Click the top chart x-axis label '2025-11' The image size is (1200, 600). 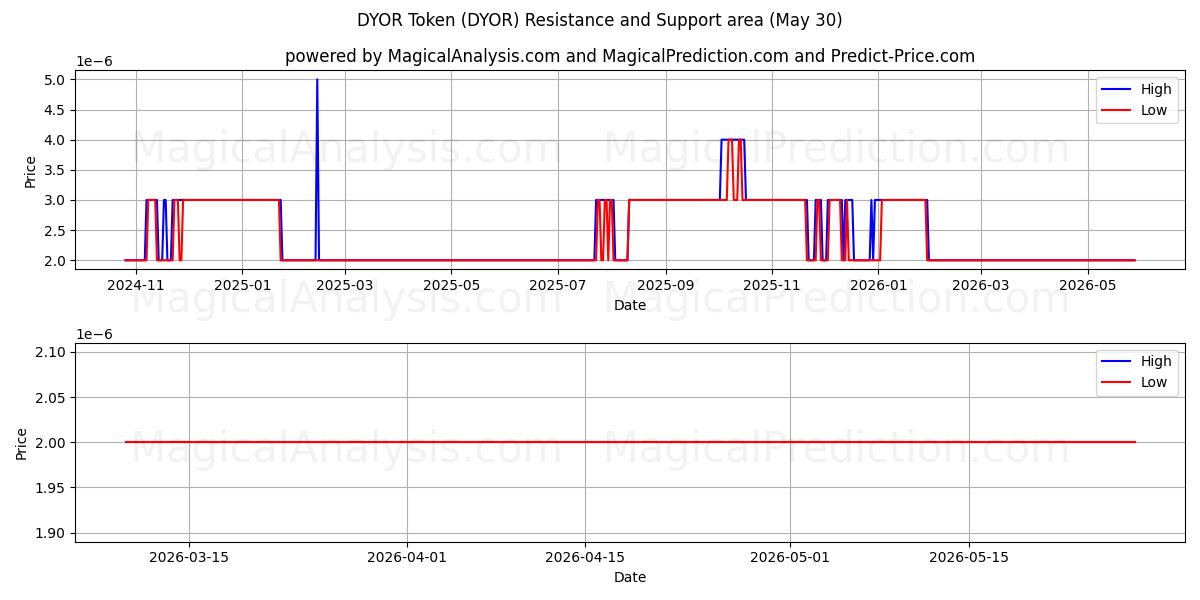tap(772, 285)
